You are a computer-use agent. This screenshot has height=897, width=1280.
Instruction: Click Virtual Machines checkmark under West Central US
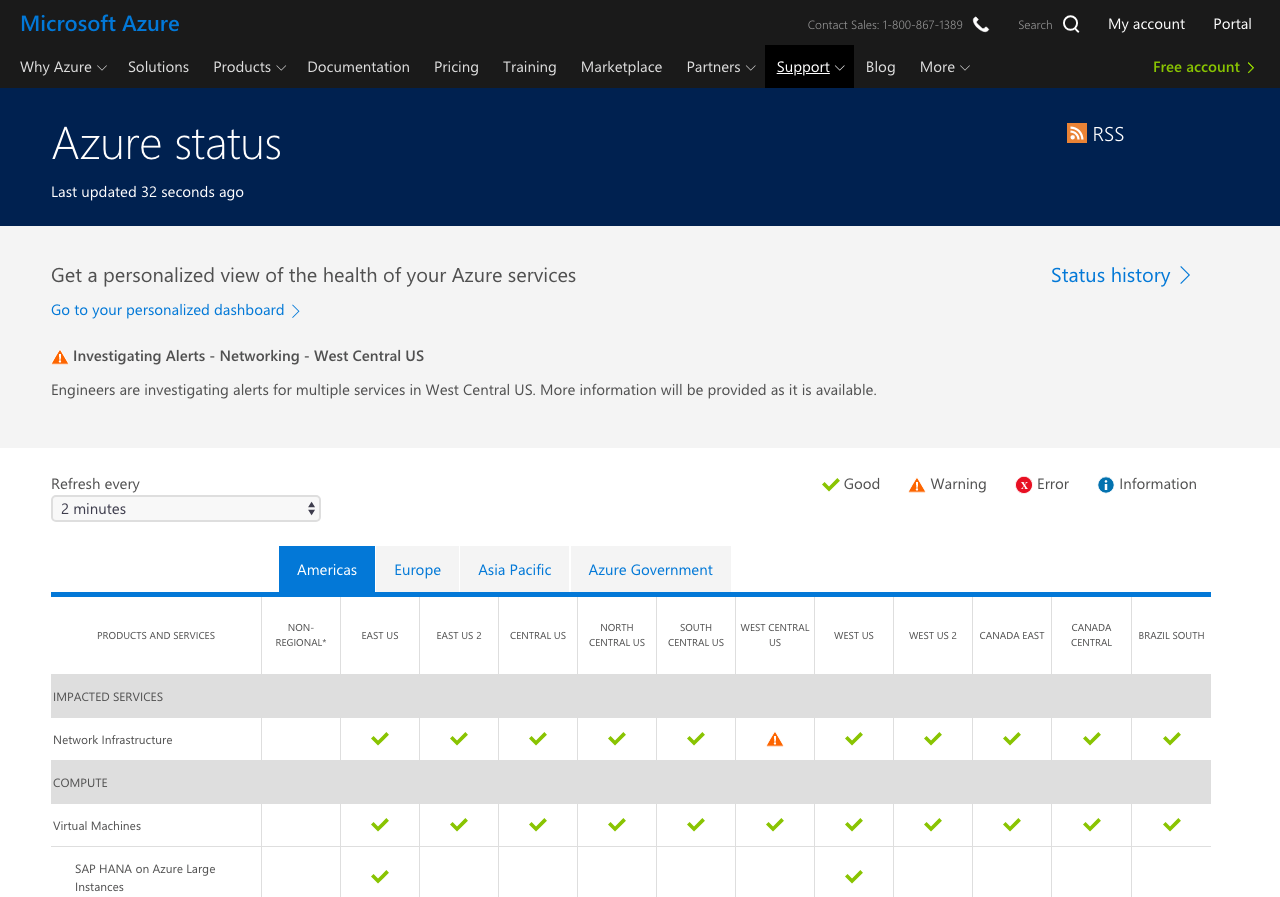(x=775, y=825)
